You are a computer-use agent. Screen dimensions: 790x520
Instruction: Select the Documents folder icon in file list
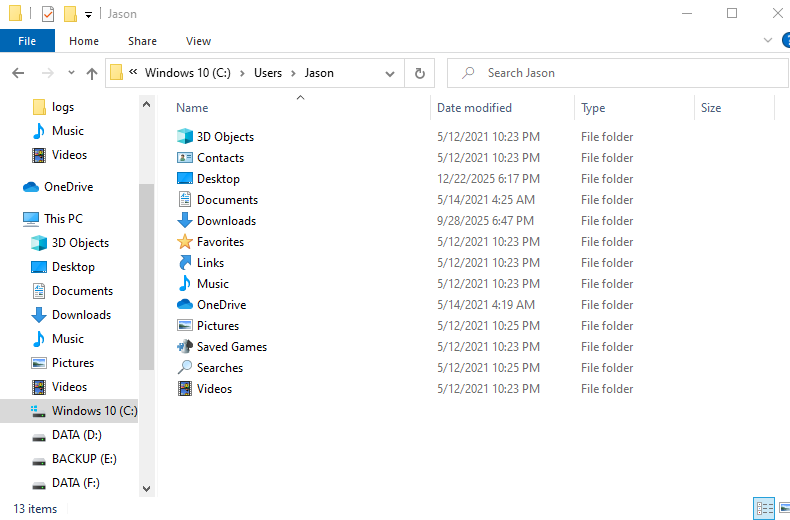click(185, 200)
